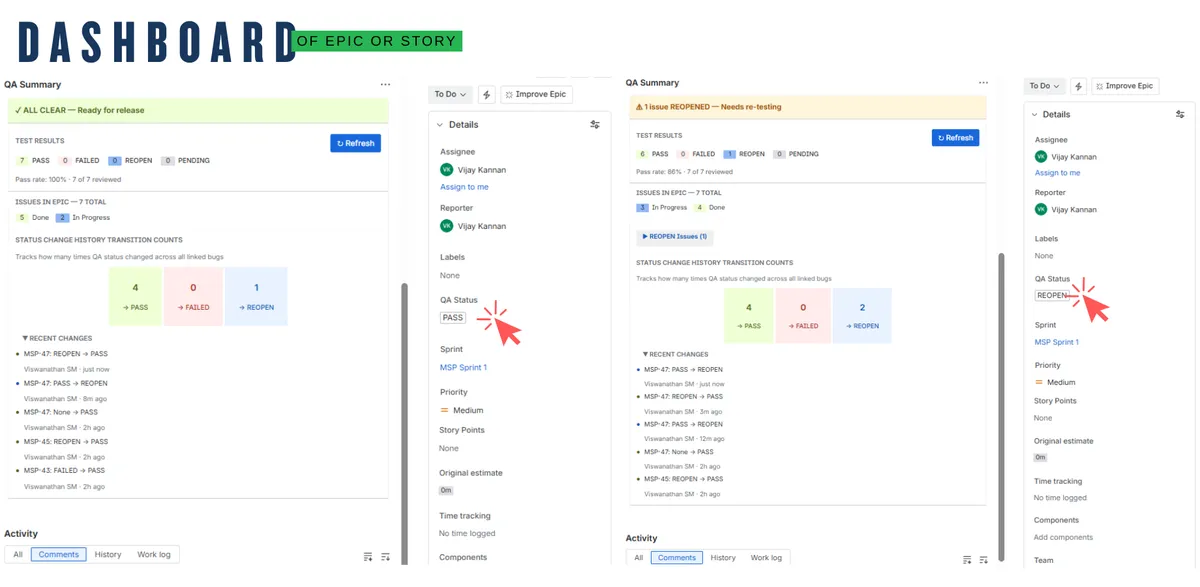
Task: Click Improve Epic beside REOPEN details
Action: 1125,86
